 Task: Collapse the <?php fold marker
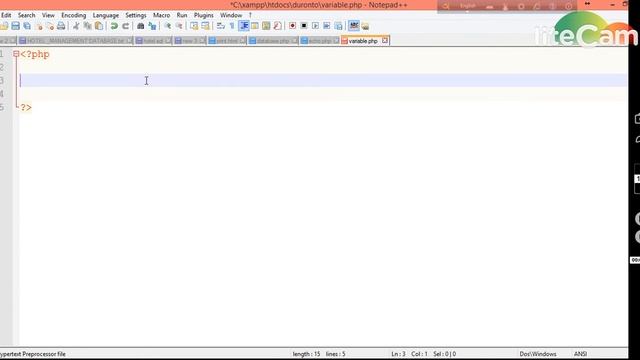(x=16, y=54)
